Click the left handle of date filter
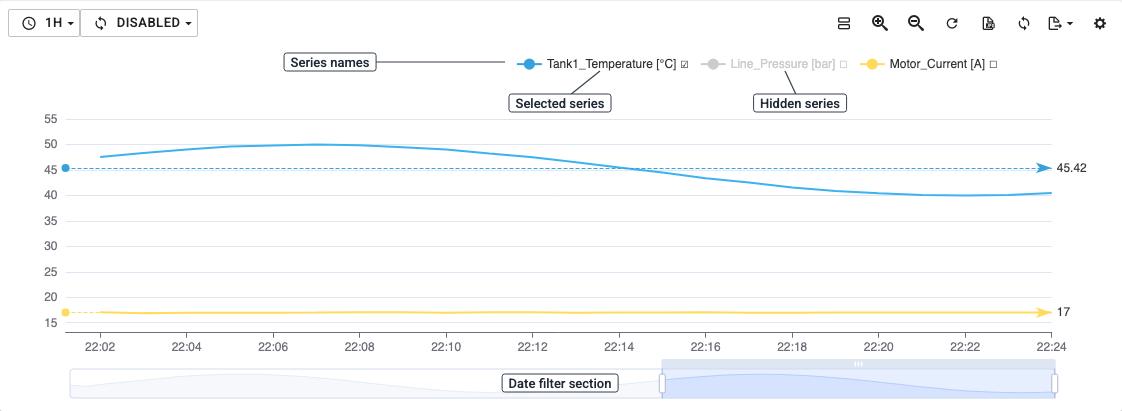 [662, 384]
